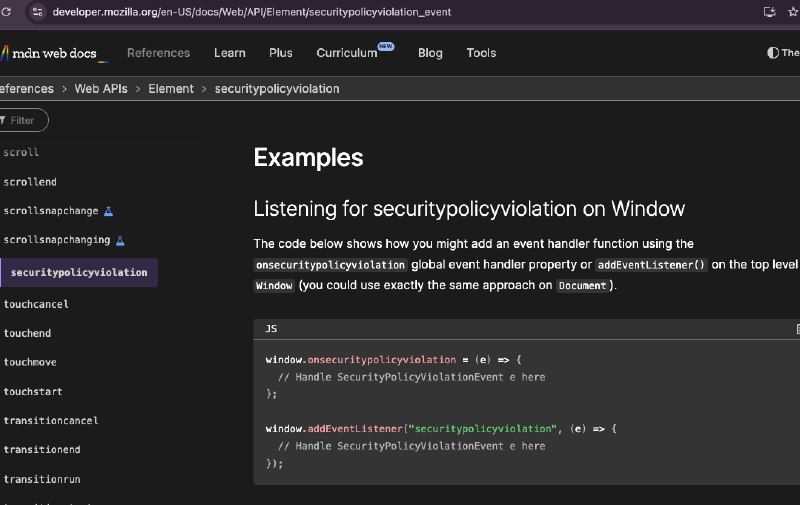Click the copy icon on the JS code block
The height and width of the screenshot is (505, 800).
point(797,329)
